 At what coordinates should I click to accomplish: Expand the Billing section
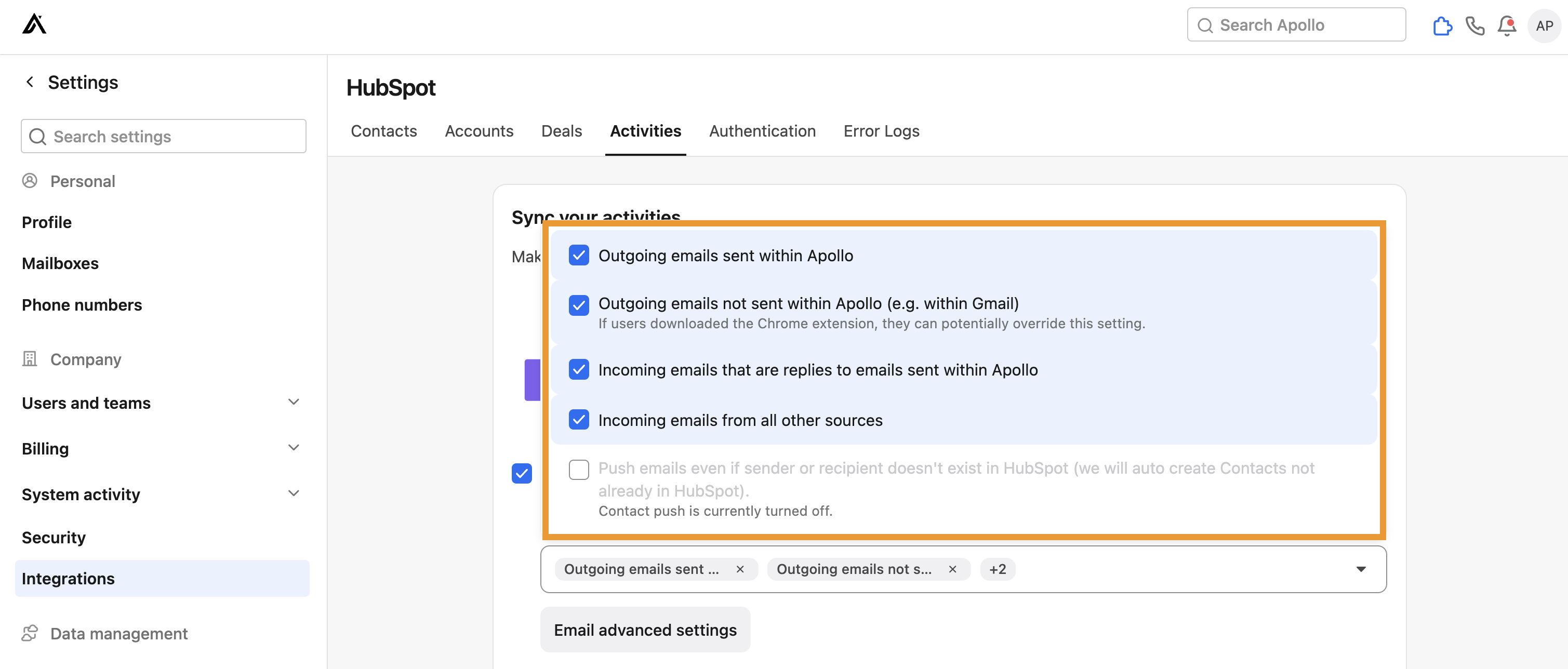pos(294,447)
